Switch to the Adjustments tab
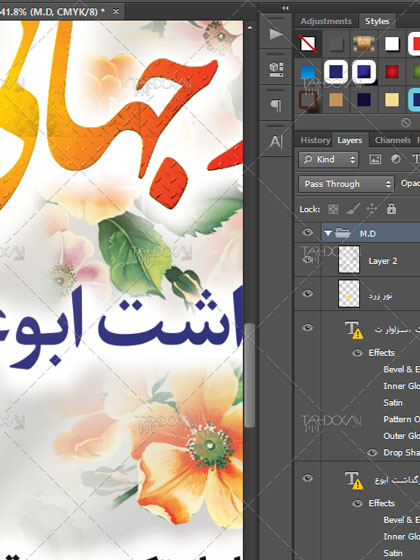420x560 pixels. pos(326,21)
